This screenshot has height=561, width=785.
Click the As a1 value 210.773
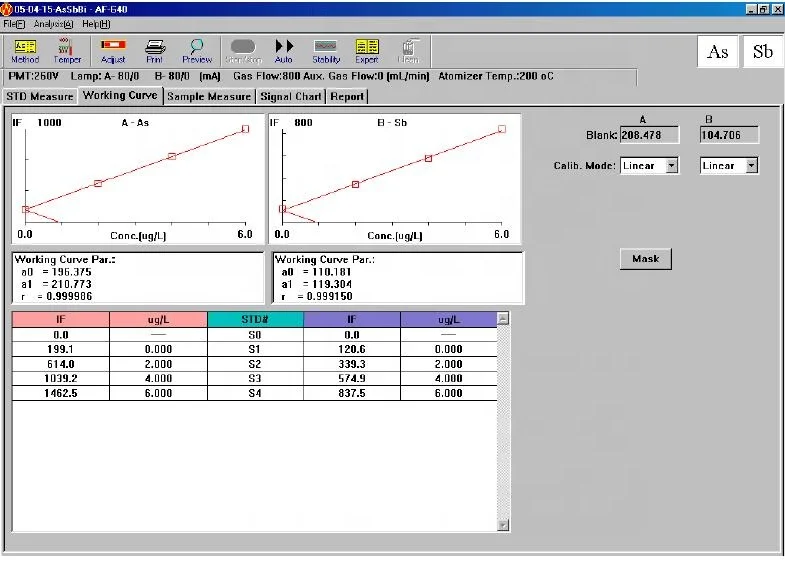71,284
